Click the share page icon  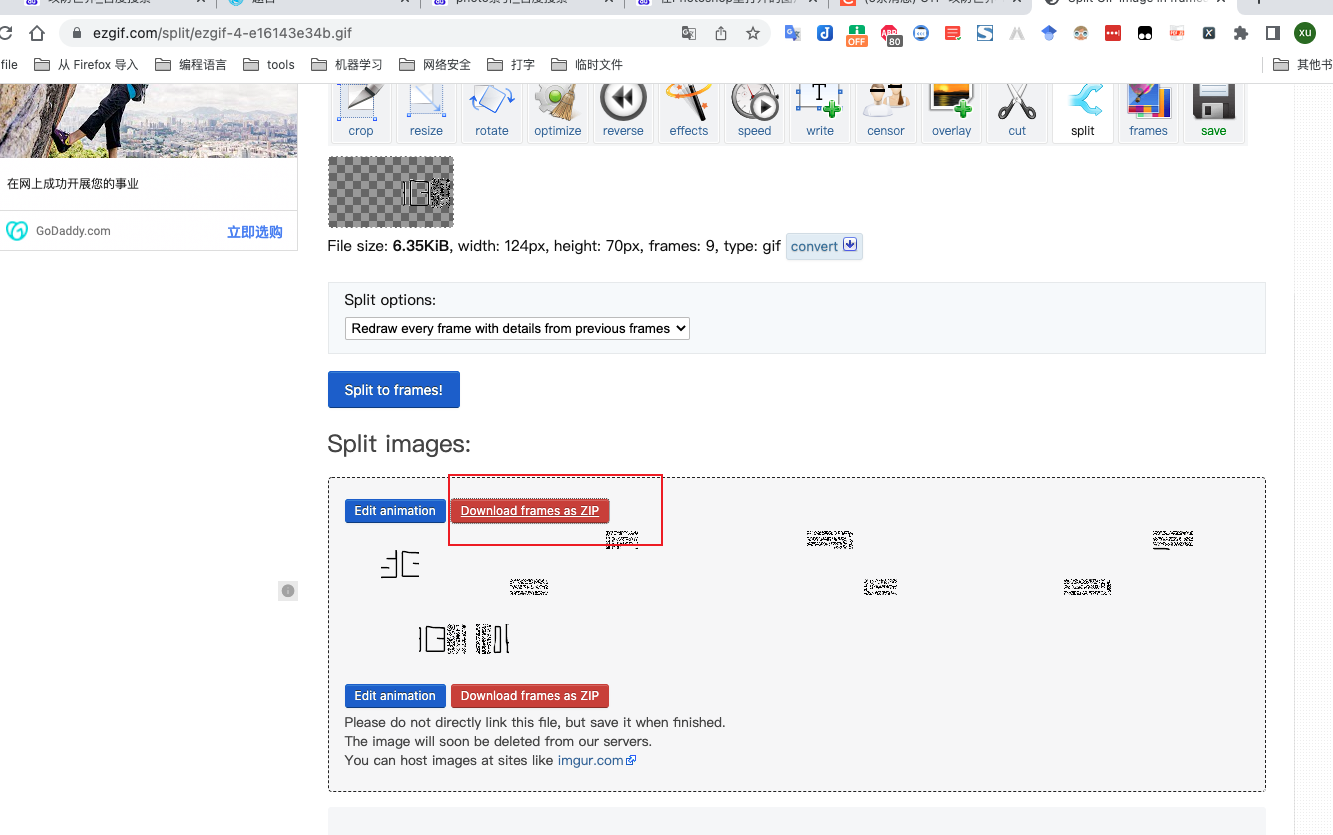click(721, 33)
